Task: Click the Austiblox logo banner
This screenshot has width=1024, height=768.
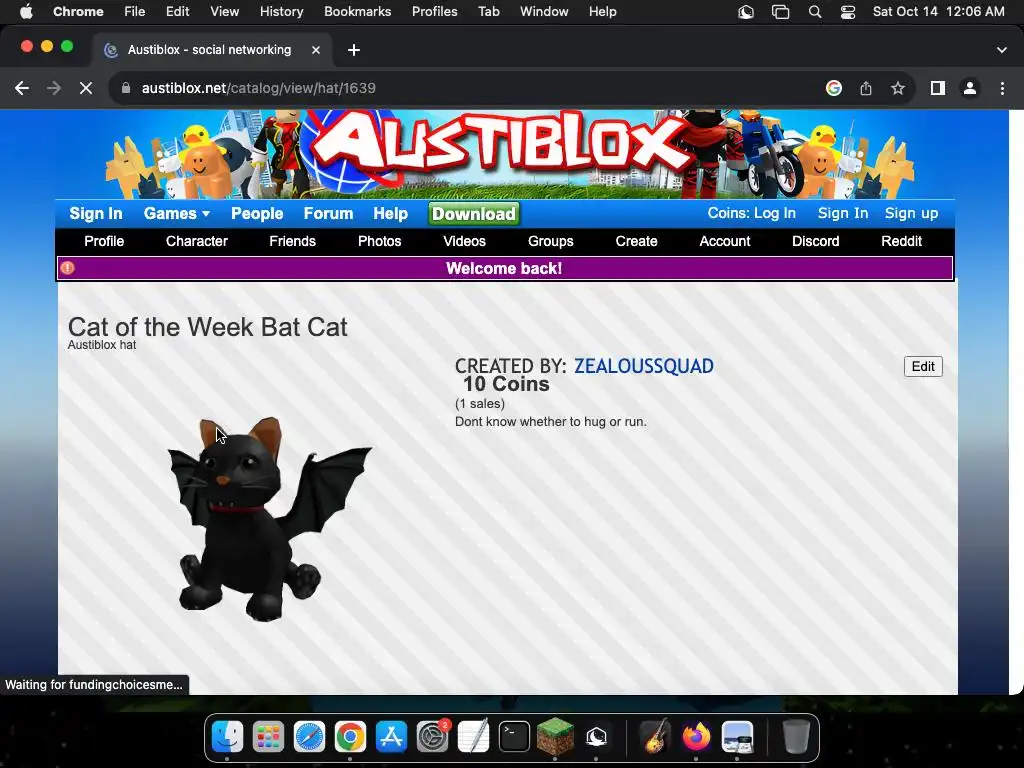Action: (x=504, y=155)
